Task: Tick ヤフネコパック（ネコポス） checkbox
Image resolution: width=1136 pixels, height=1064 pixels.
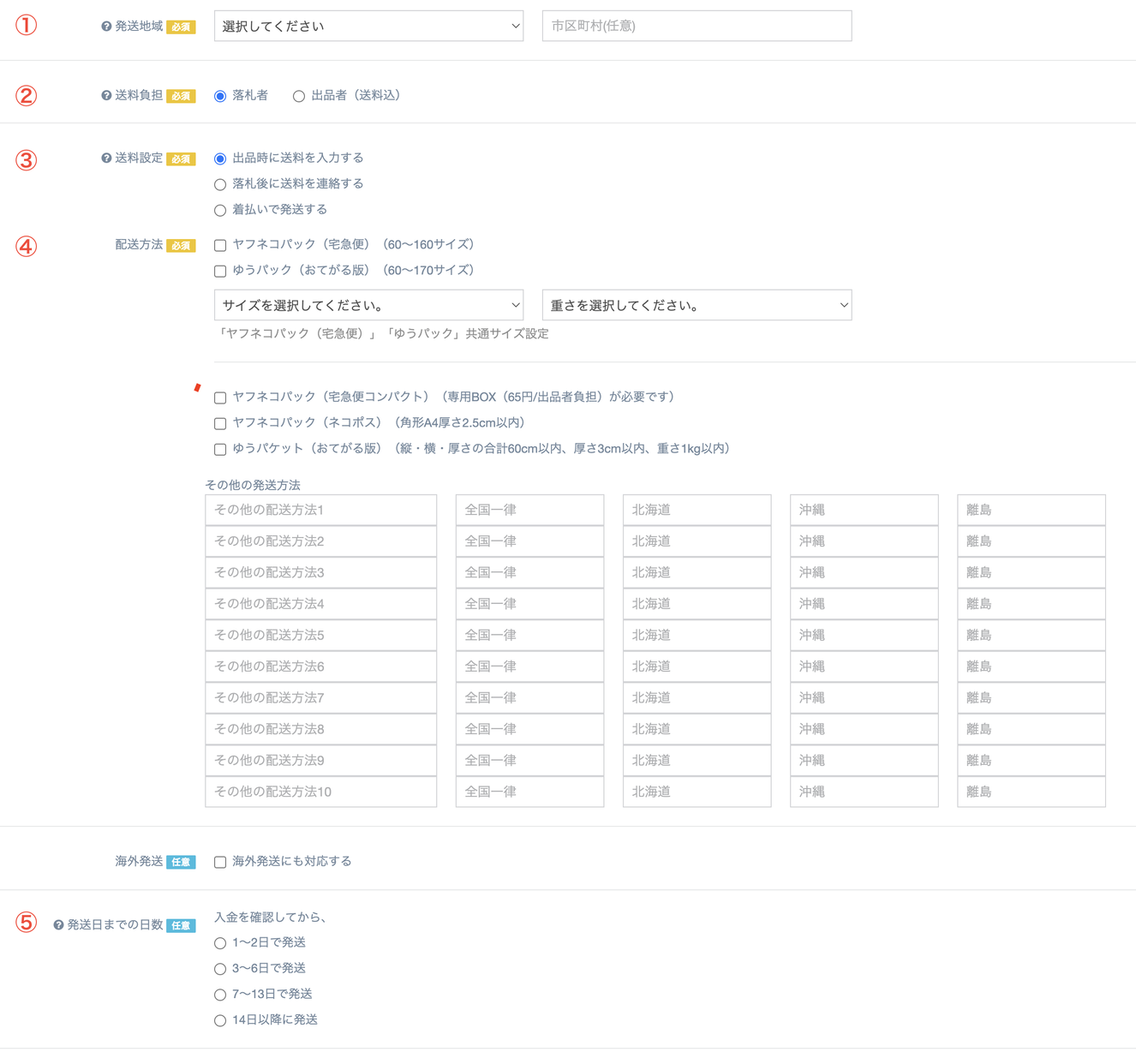Action: (x=220, y=423)
